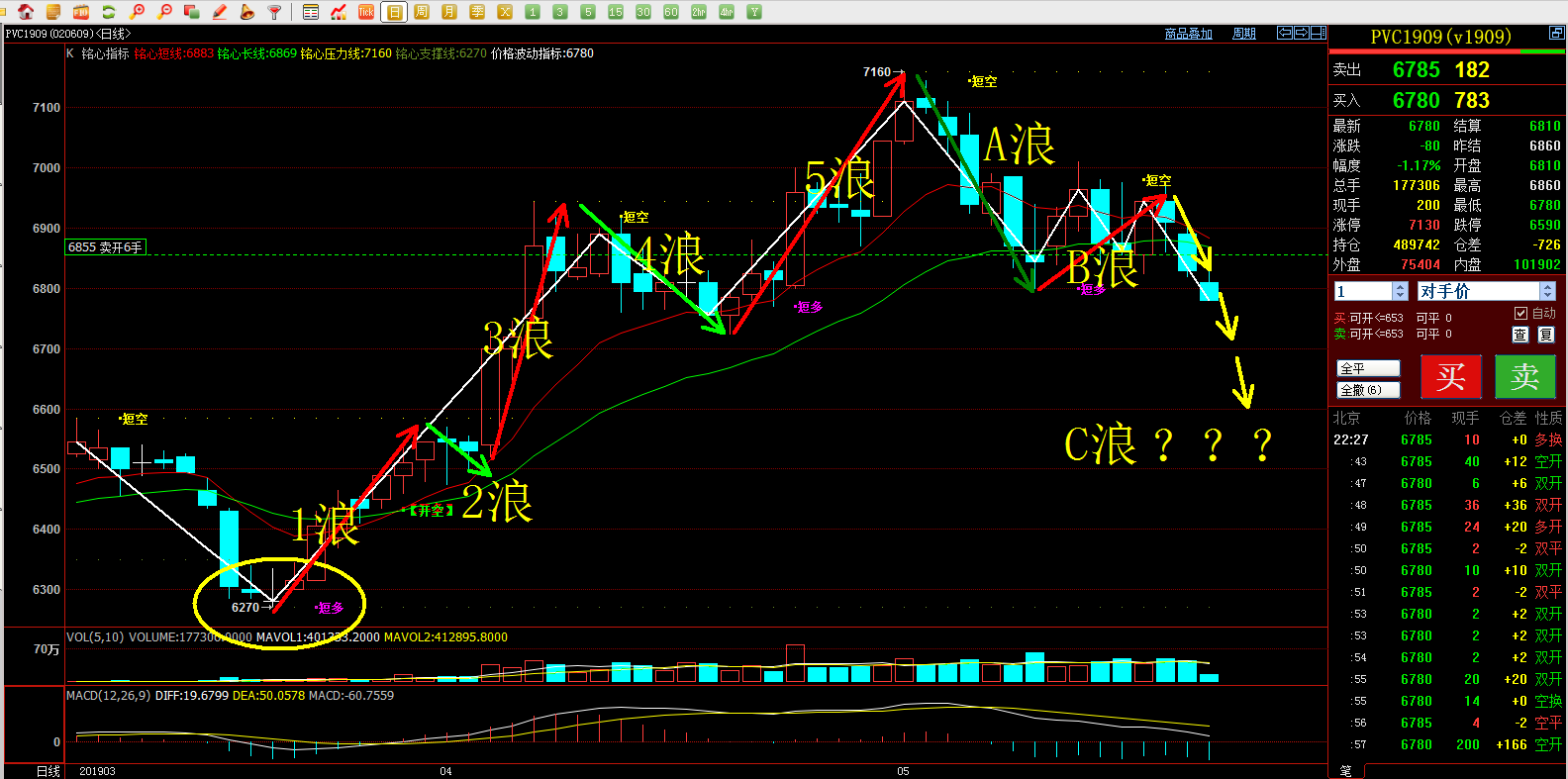The width and height of the screenshot is (1568, 779).
Task: Click the quantity spinner arrows
Action: [x=1400, y=291]
